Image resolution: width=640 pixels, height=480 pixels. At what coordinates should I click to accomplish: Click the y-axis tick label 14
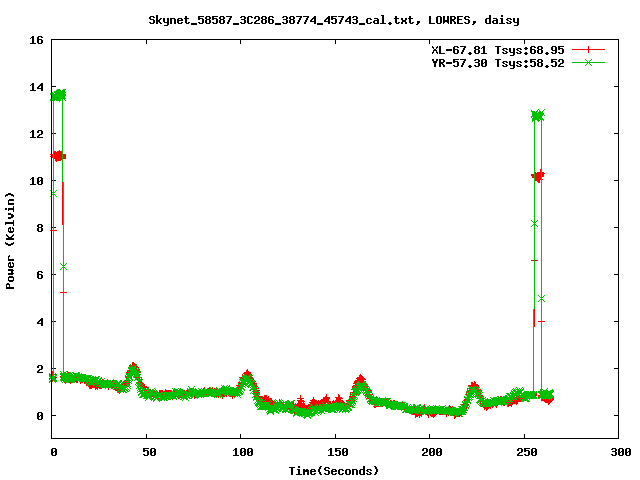pyautogui.click(x=36, y=87)
